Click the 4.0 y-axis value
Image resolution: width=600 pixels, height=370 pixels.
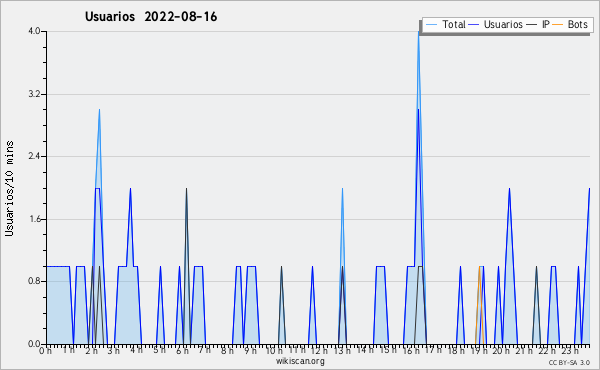pos(34,31)
